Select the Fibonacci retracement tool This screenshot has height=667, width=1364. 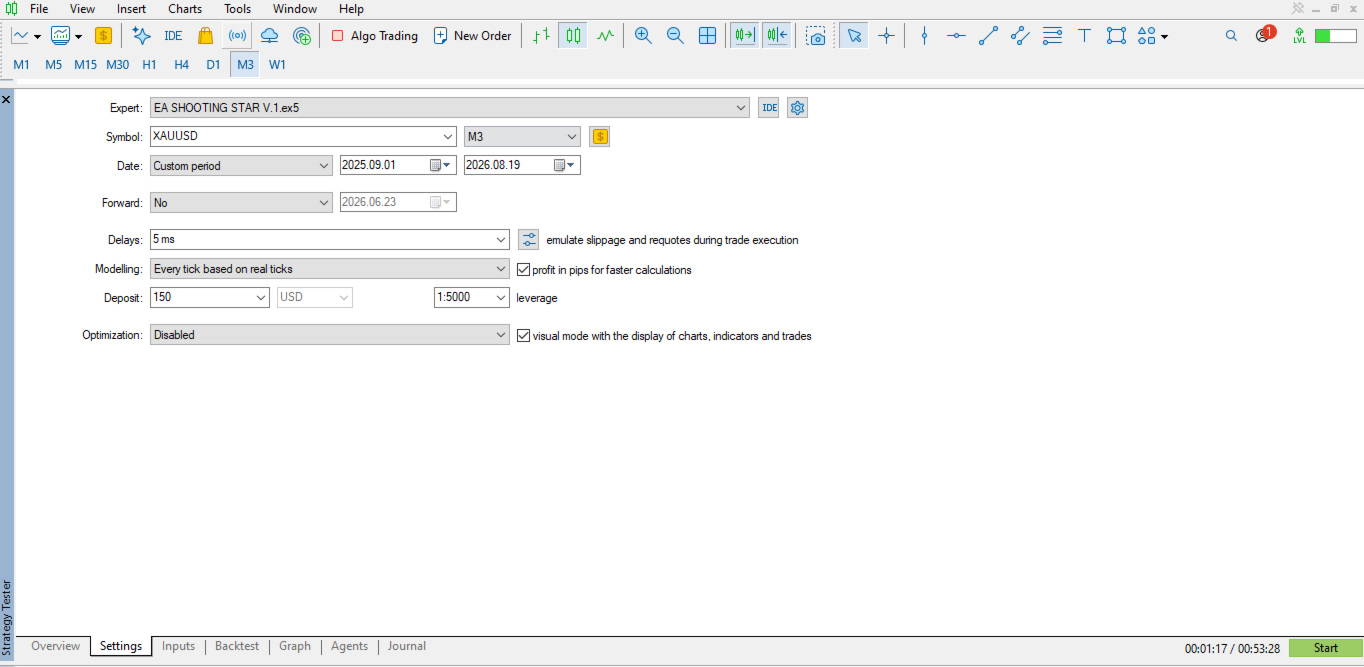tap(1052, 36)
